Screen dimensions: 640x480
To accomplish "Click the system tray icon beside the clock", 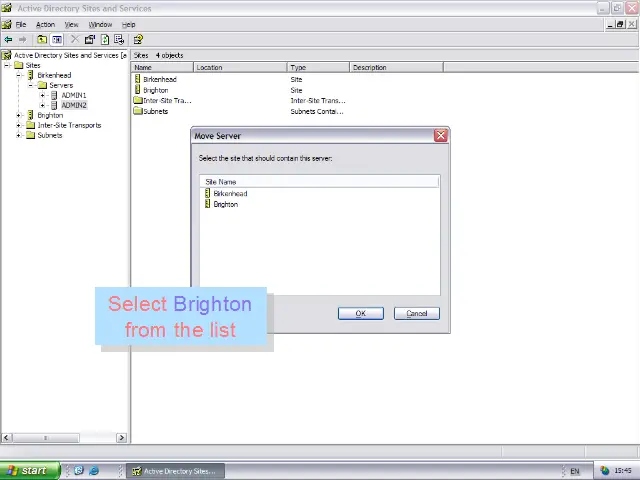I will pos(604,471).
